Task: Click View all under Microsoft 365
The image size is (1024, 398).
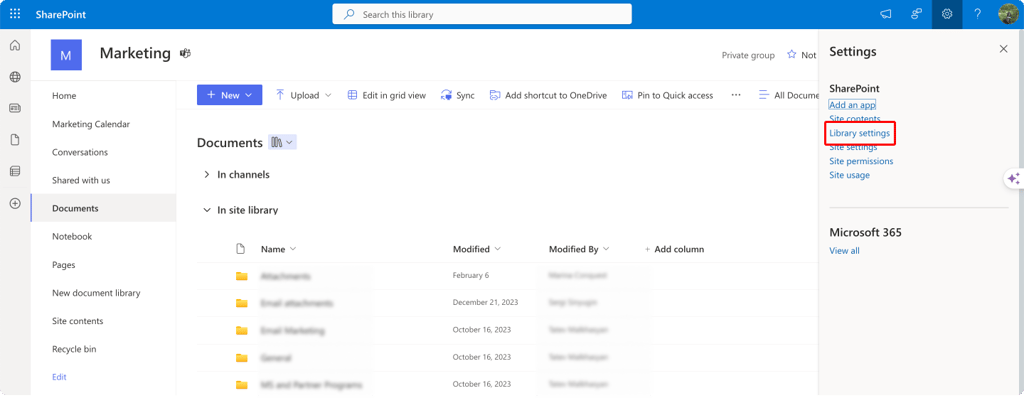Action: pyautogui.click(x=844, y=251)
